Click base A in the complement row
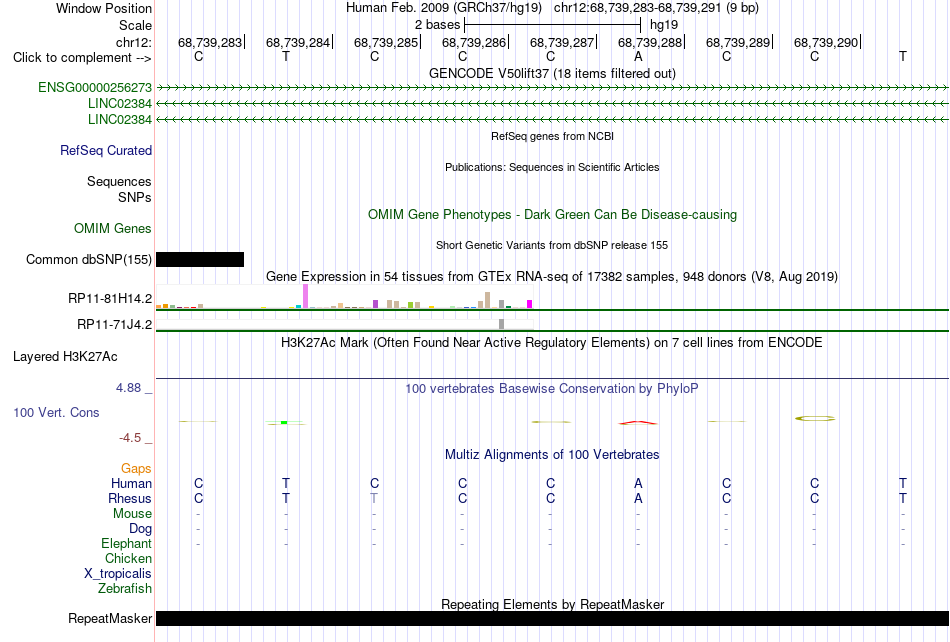 638,56
